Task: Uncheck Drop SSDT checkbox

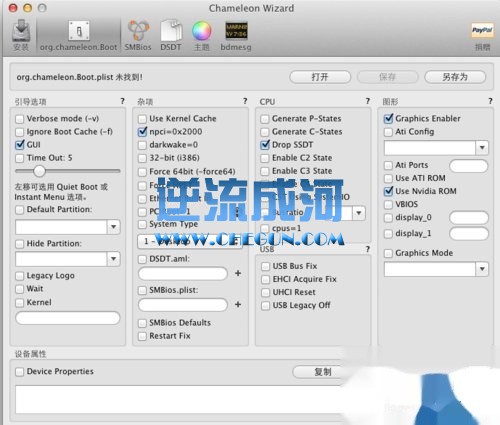Action: click(x=265, y=145)
